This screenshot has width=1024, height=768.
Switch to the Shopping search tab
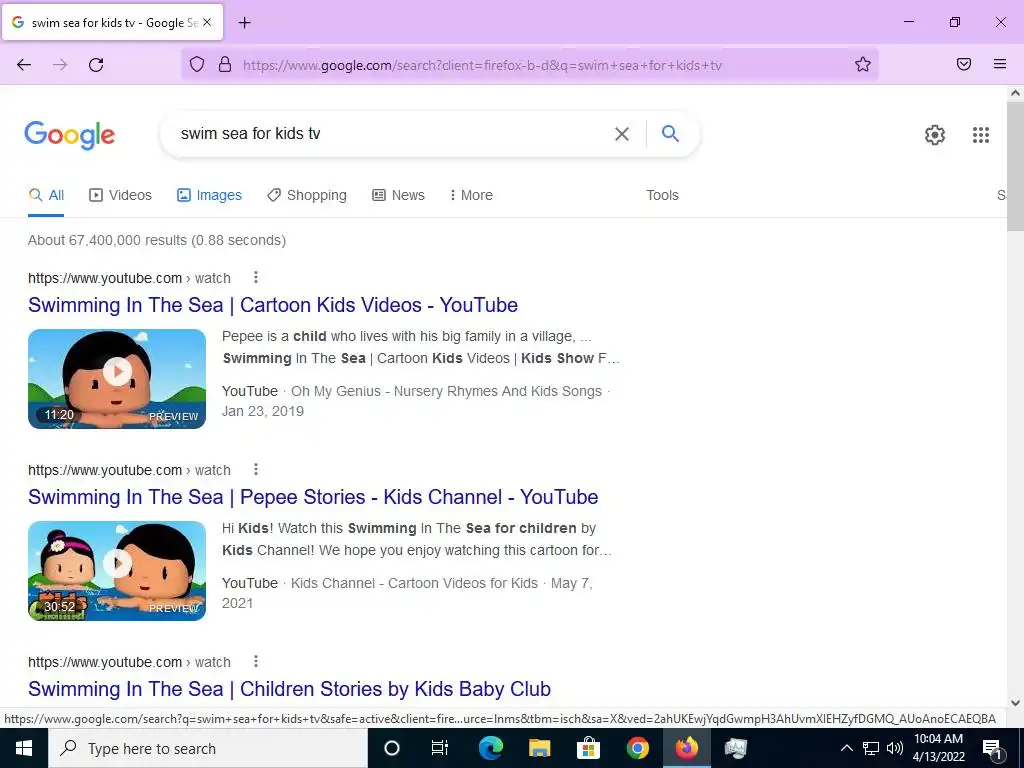coord(307,195)
